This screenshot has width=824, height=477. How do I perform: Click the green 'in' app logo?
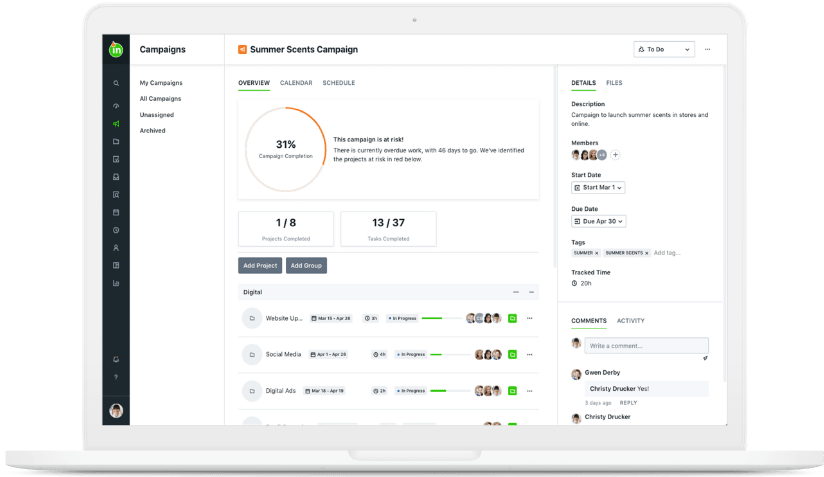(x=116, y=49)
